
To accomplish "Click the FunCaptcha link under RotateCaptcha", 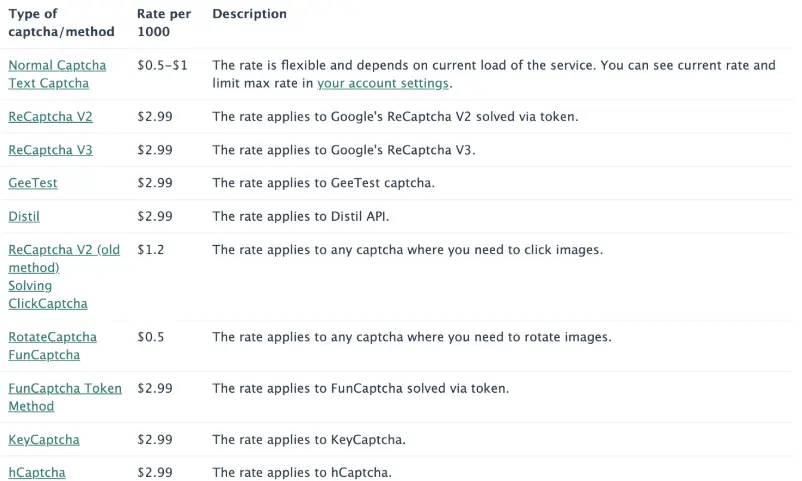I will (44, 355).
